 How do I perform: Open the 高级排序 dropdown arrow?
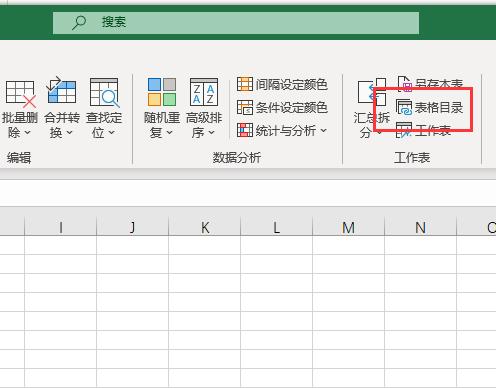(212, 133)
